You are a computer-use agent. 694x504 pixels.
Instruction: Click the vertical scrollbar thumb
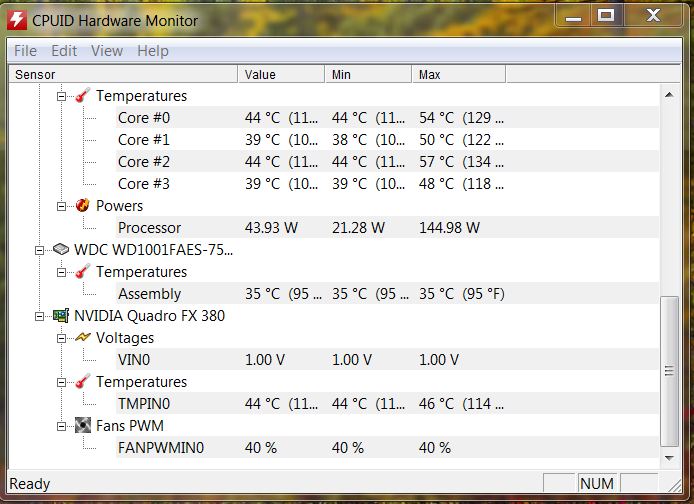coord(669,371)
